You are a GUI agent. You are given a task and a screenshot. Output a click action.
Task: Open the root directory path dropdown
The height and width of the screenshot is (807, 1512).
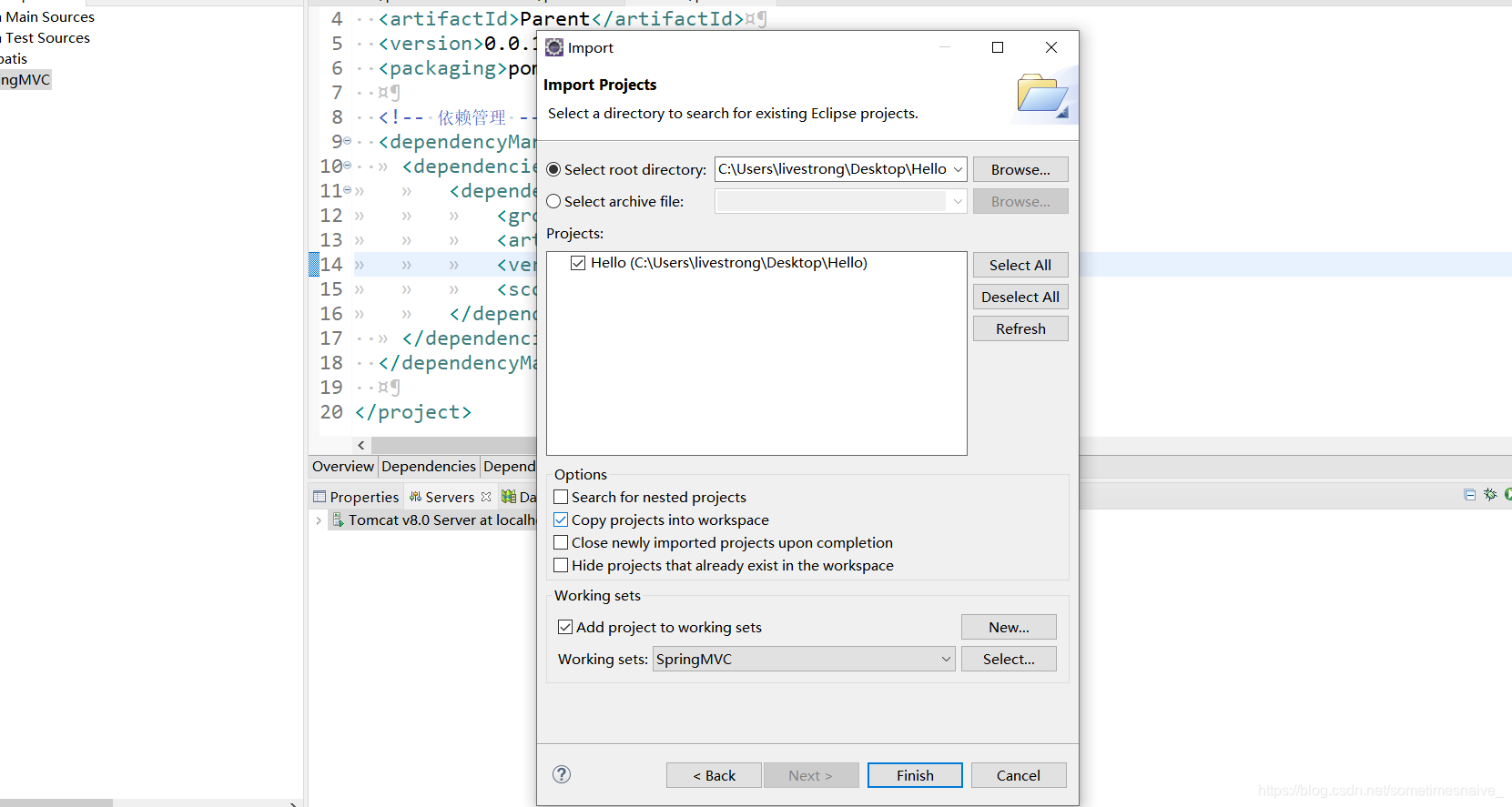[958, 169]
